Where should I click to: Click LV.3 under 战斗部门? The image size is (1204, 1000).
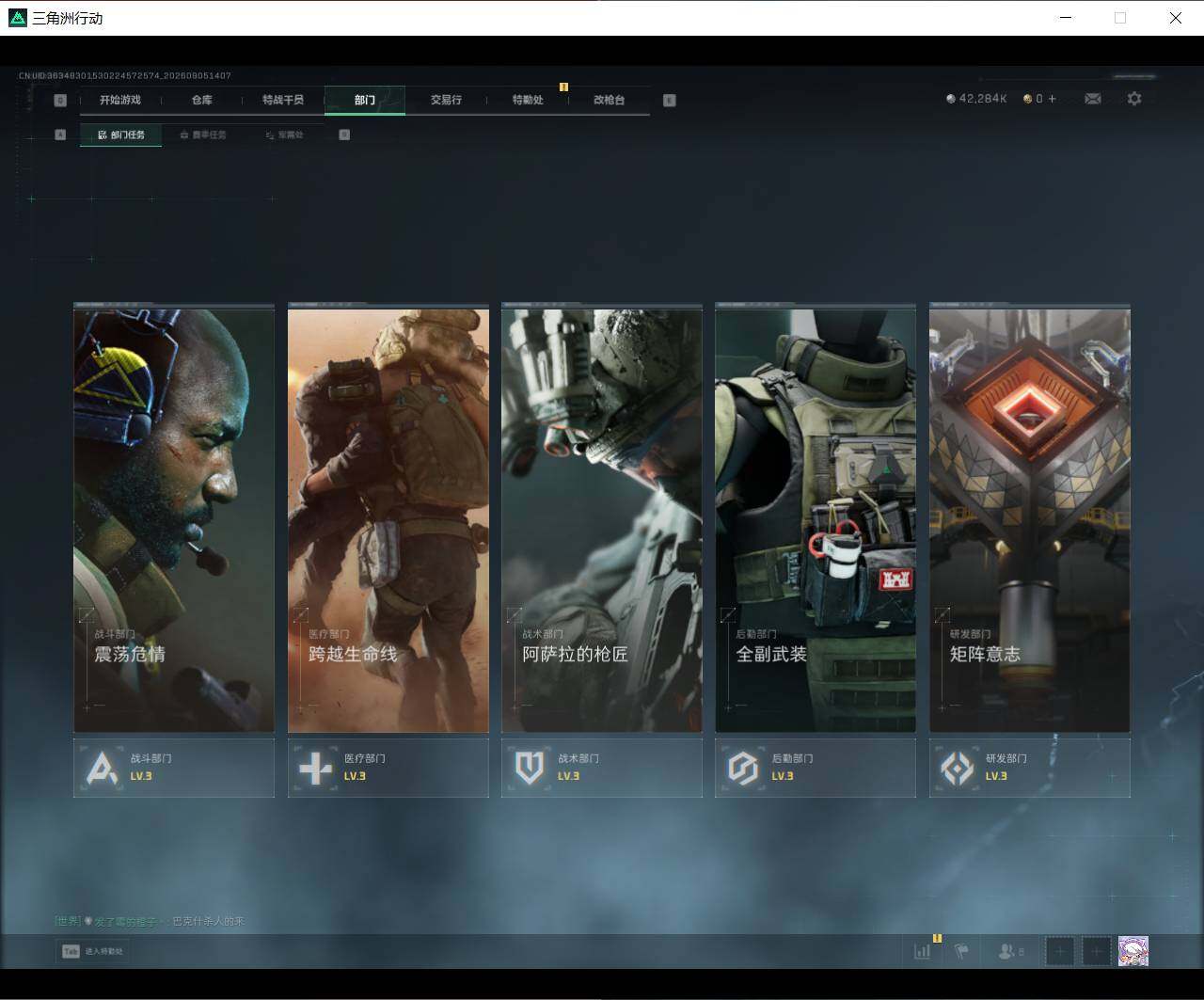click(x=141, y=776)
